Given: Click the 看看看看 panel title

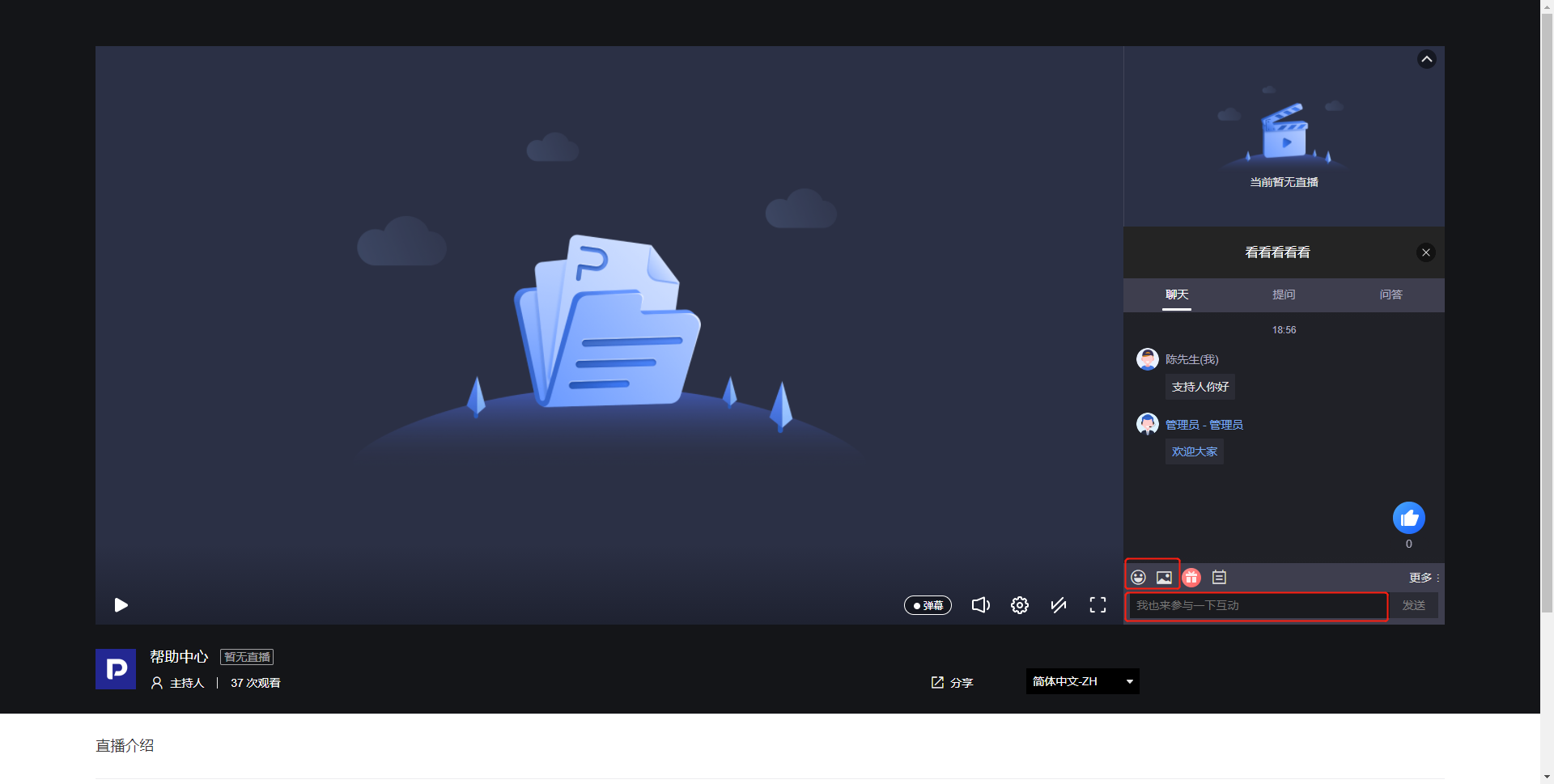Looking at the screenshot, I should (x=1277, y=252).
